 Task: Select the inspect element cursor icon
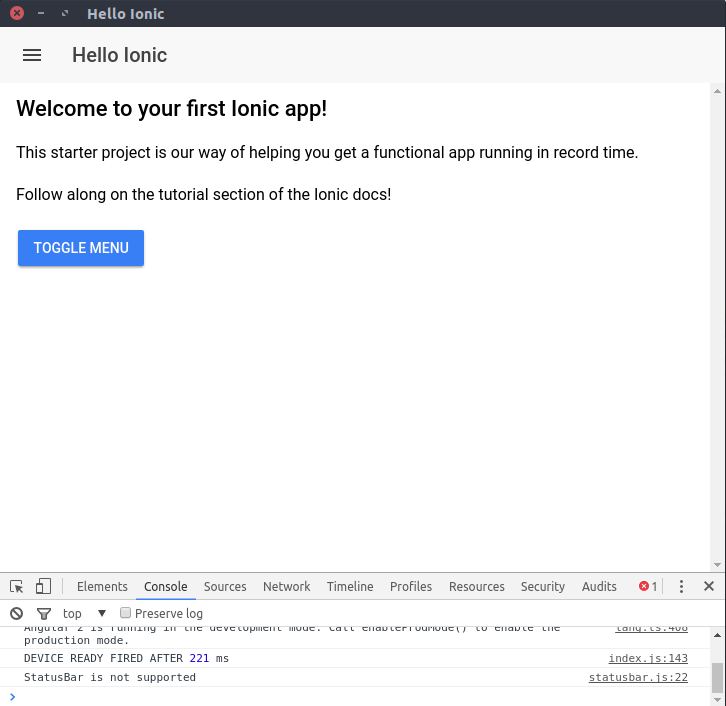click(17, 587)
